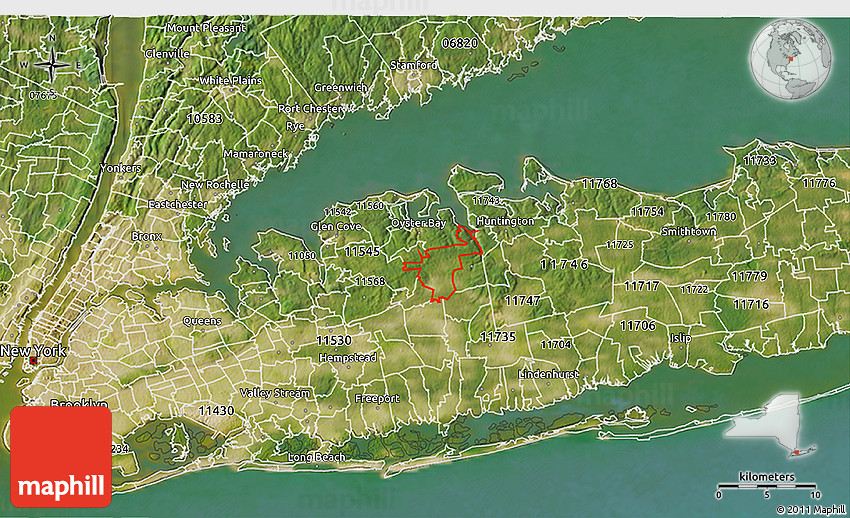The width and height of the screenshot is (850, 518).
Task: Click the Huntington town label
Action: [505, 221]
